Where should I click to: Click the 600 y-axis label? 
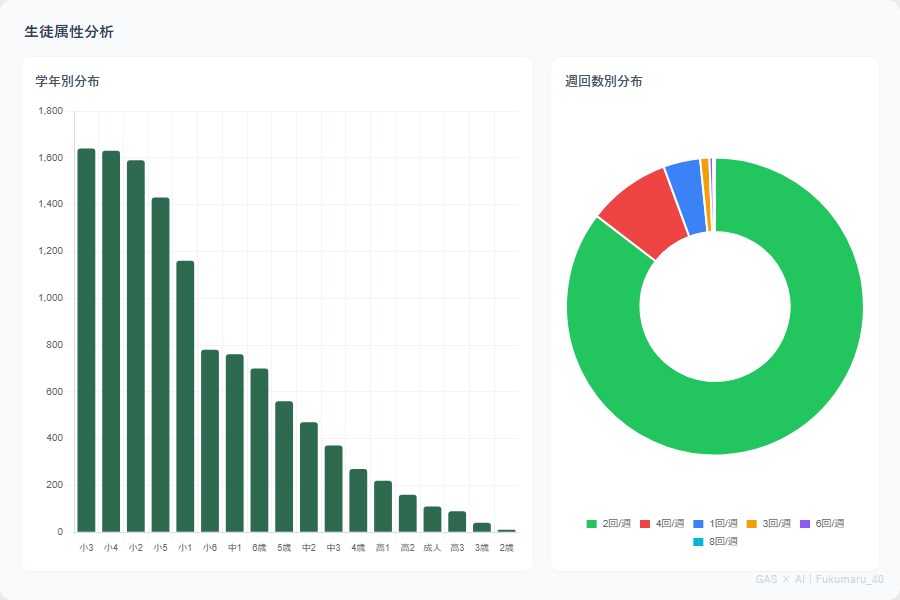55,392
